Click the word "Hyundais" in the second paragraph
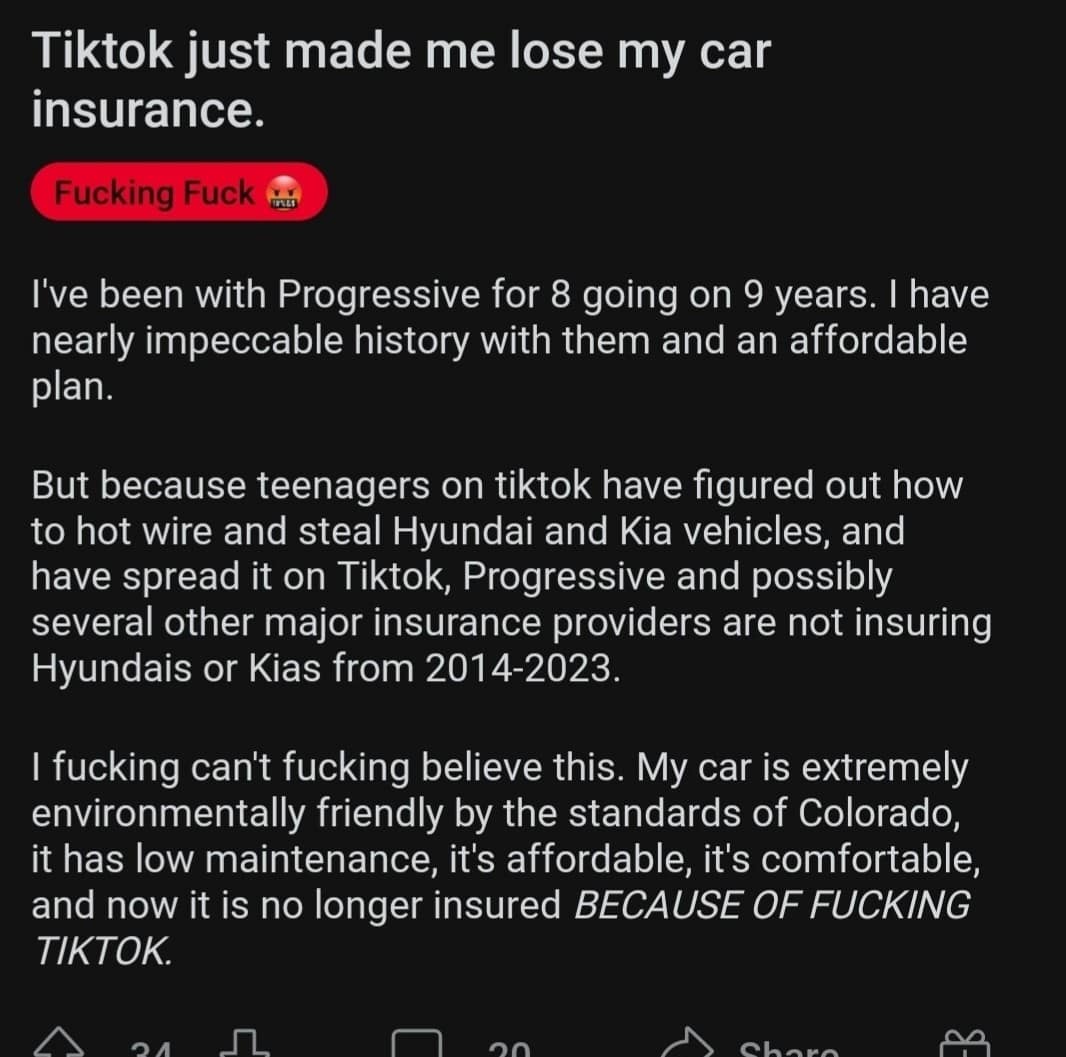 113,668
